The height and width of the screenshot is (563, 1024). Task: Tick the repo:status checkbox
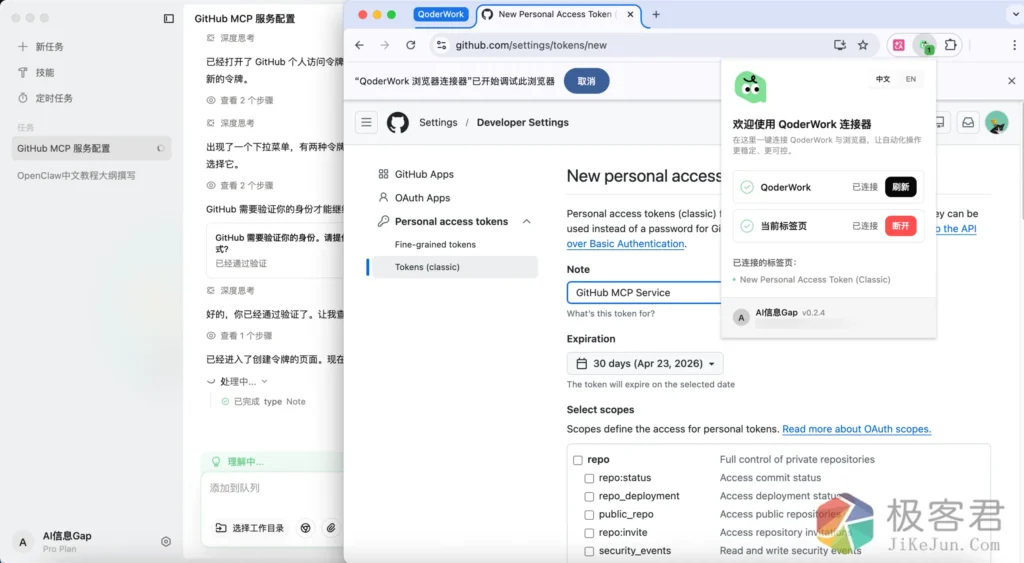(x=590, y=478)
